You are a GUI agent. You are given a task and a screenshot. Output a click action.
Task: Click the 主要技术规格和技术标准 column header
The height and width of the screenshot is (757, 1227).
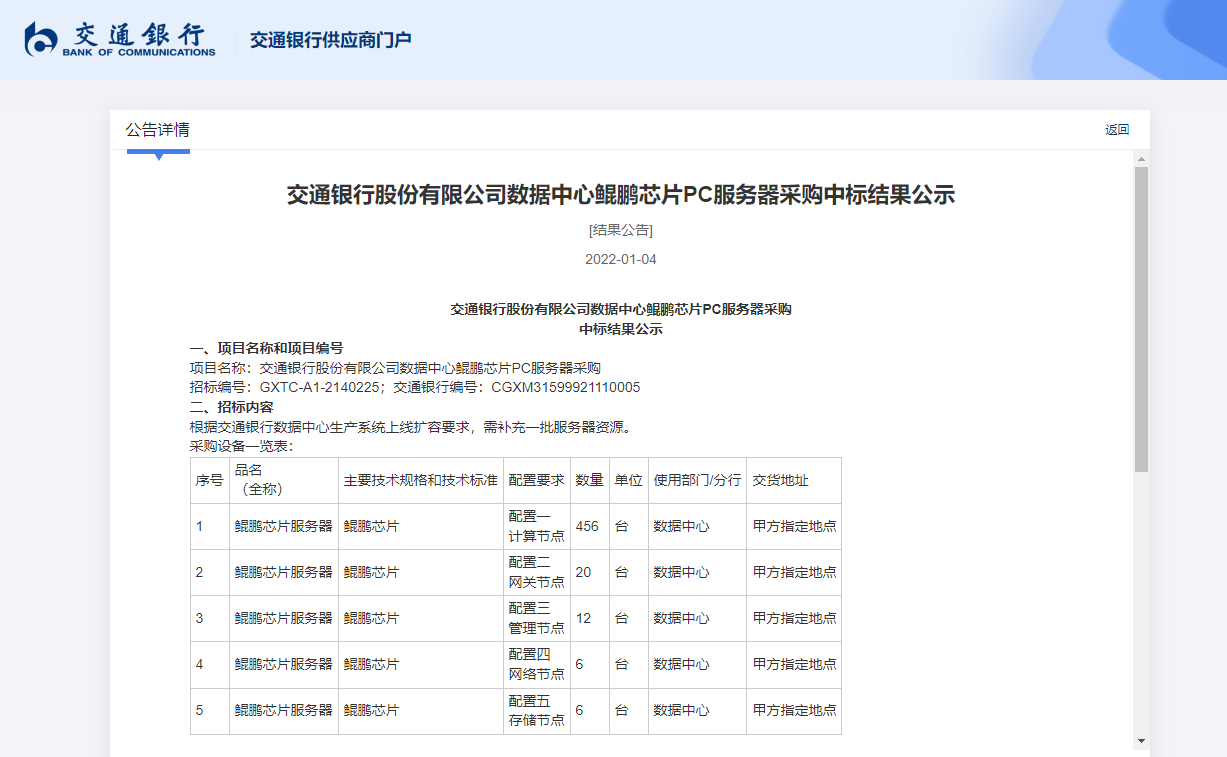[x=421, y=480]
